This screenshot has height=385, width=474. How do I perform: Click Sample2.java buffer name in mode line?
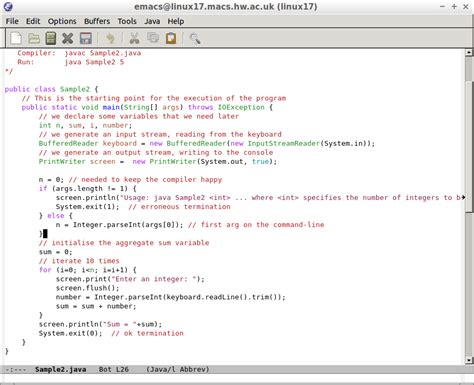[x=61, y=369]
